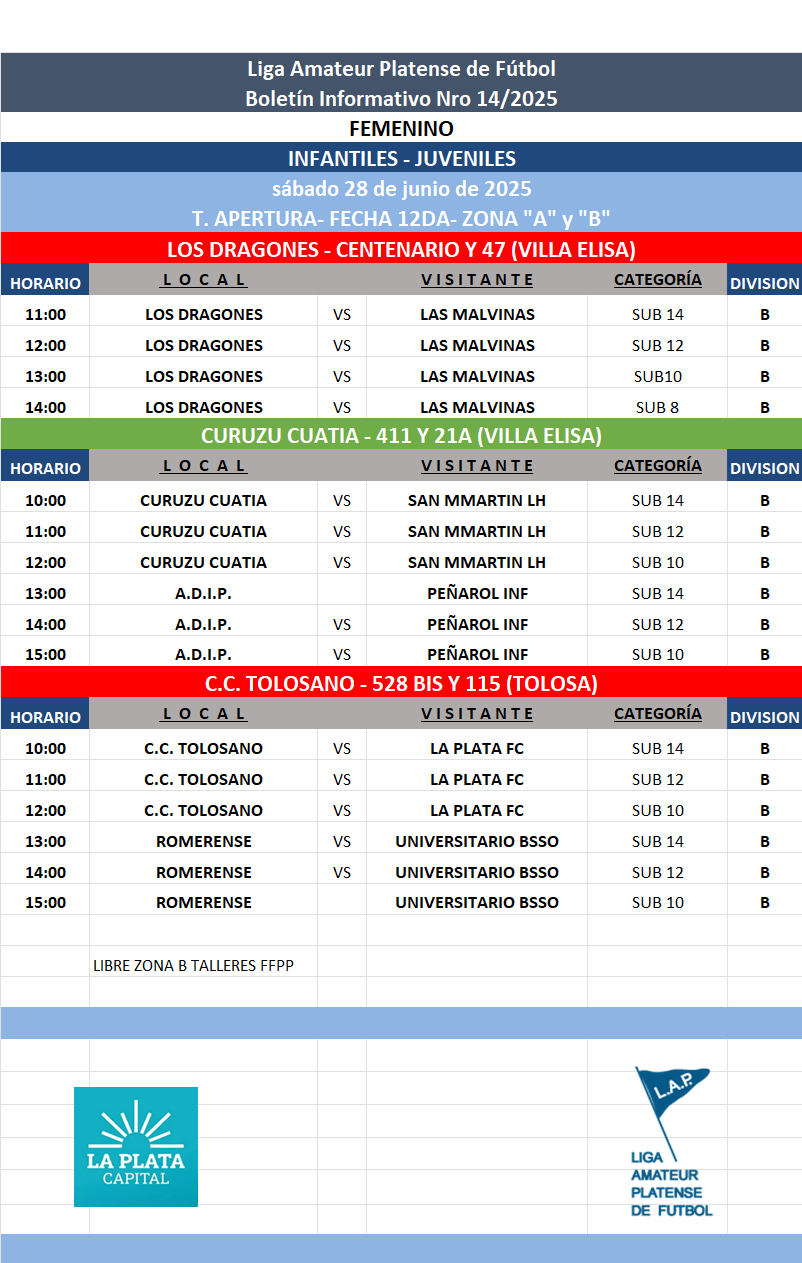Click the C.C. Tolosano venue header
Image resolution: width=802 pixels, height=1263 pixels.
click(401, 684)
